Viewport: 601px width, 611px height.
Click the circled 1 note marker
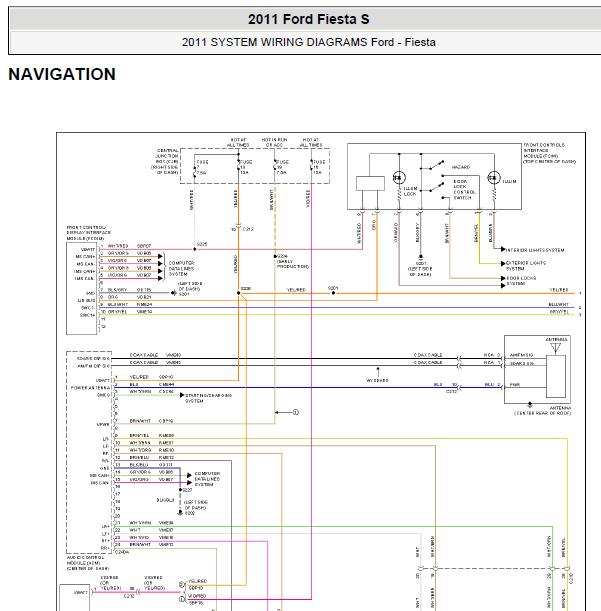296,412
